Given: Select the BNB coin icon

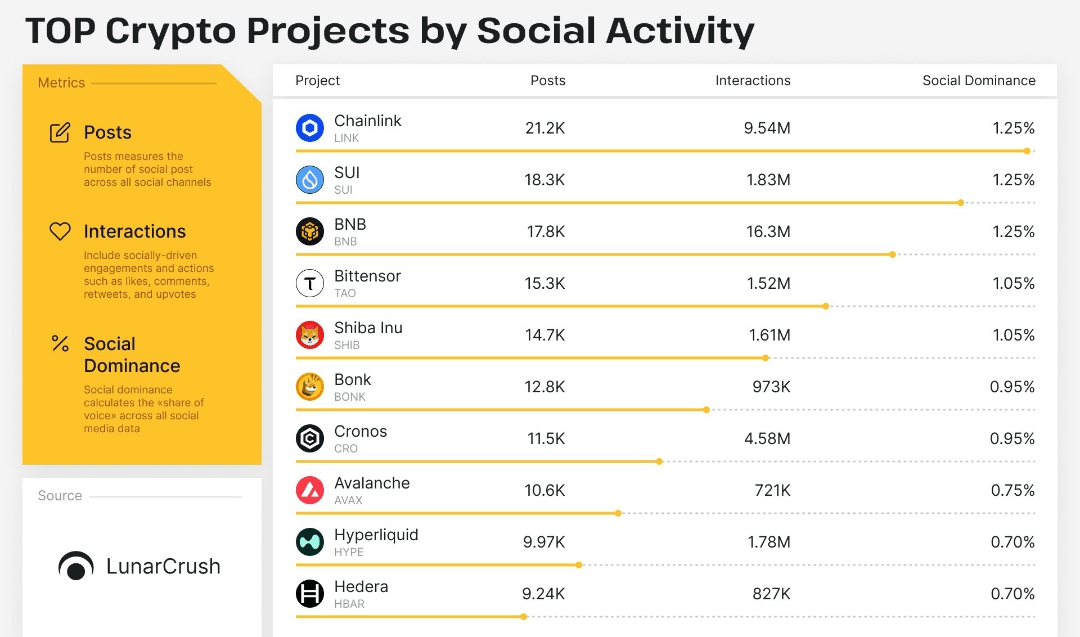Looking at the screenshot, I should point(310,231).
